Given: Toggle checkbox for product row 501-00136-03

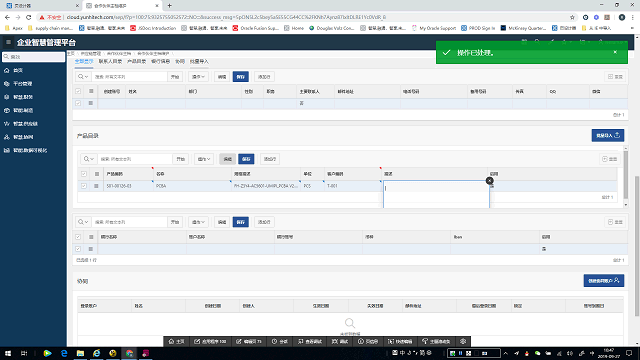Looking at the screenshot, I should (84, 186).
